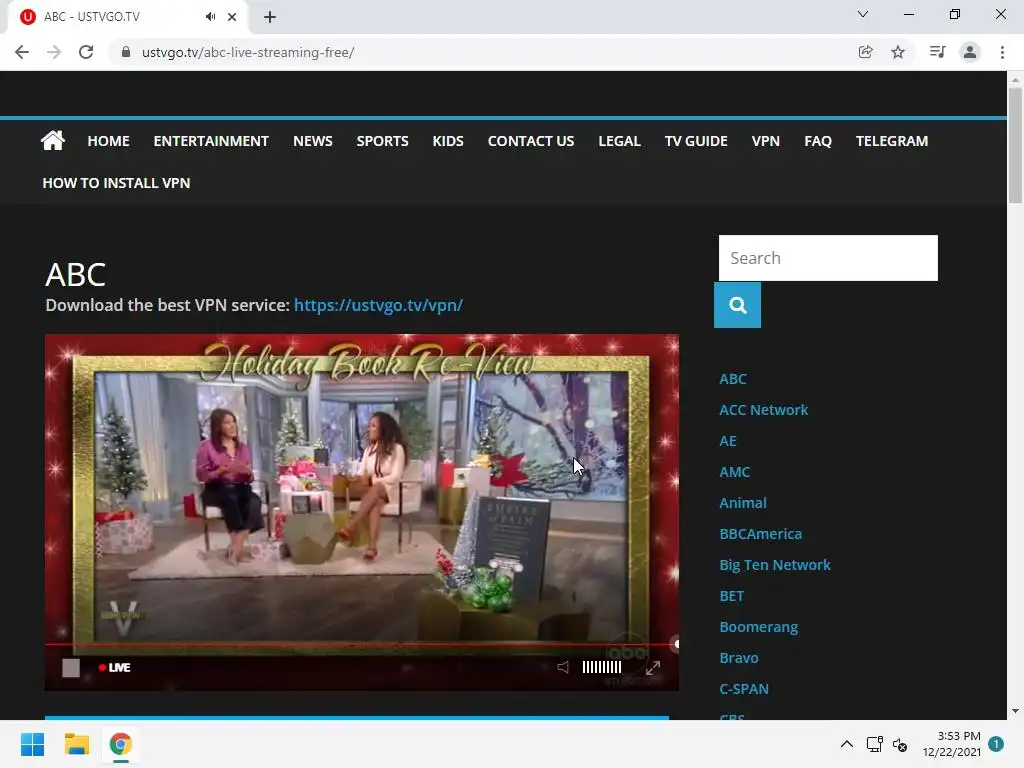Image resolution: width=1024 pixels, height=768 pixels.
Task: Open the TV GUIDE menu item
Action: [x=696, y=141]
